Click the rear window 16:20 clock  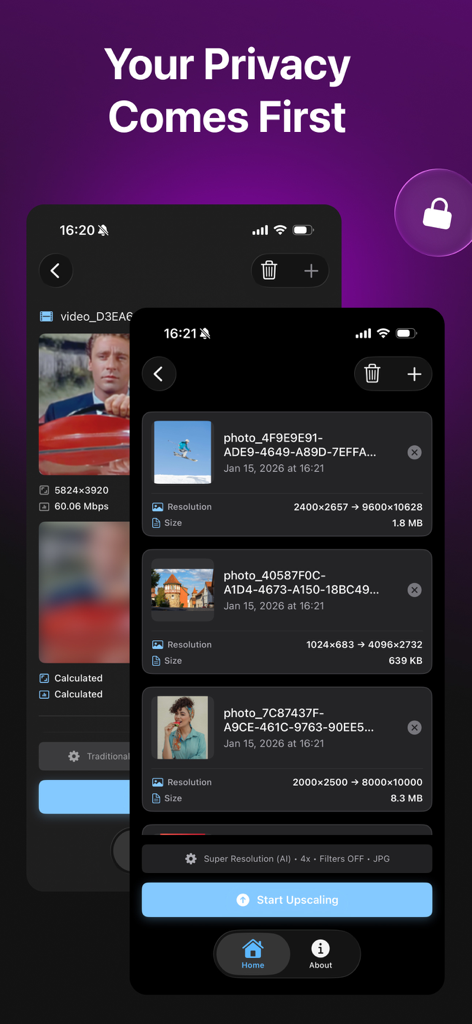[x=77, y=231]
